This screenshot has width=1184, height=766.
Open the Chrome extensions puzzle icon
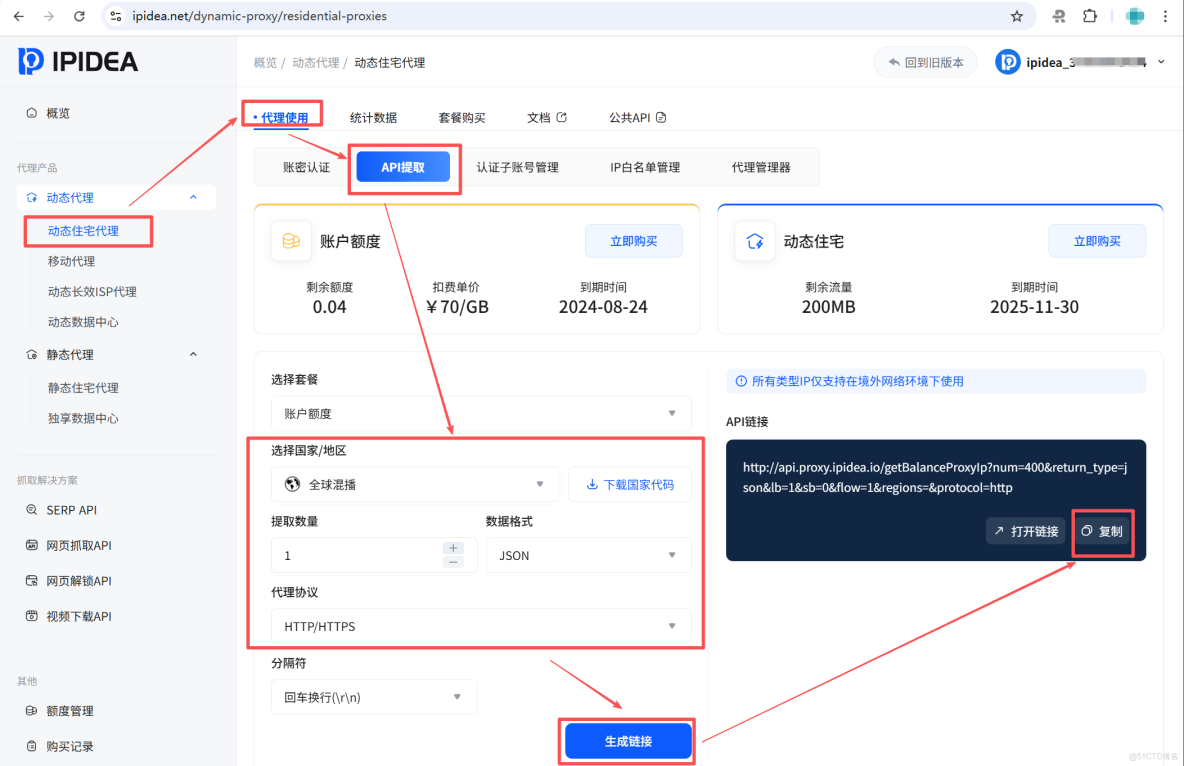[1090, 16]
